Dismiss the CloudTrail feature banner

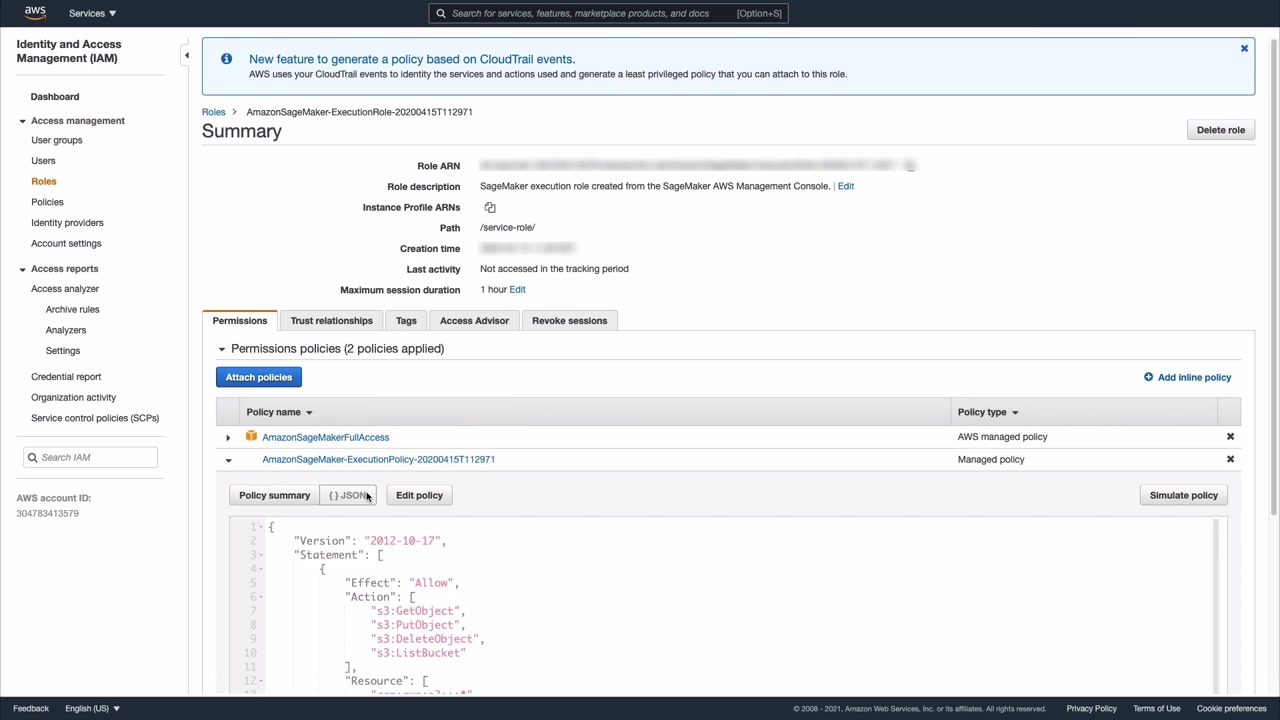click(x=1244, y=48)
